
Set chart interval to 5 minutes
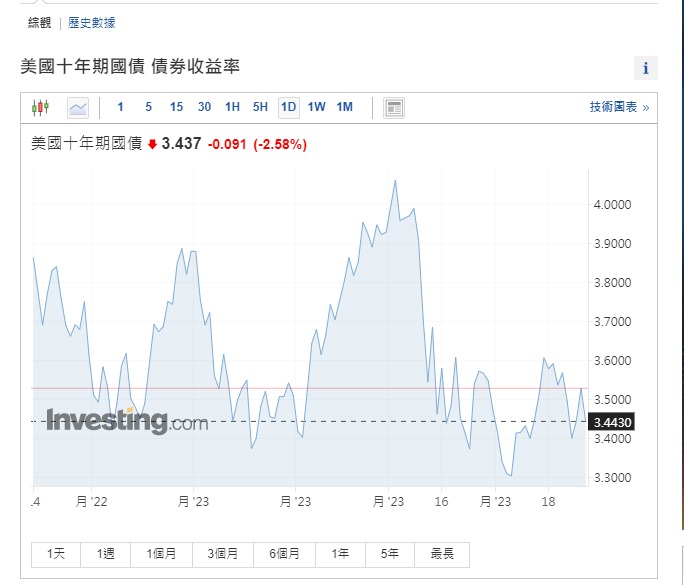coord(148,107)
